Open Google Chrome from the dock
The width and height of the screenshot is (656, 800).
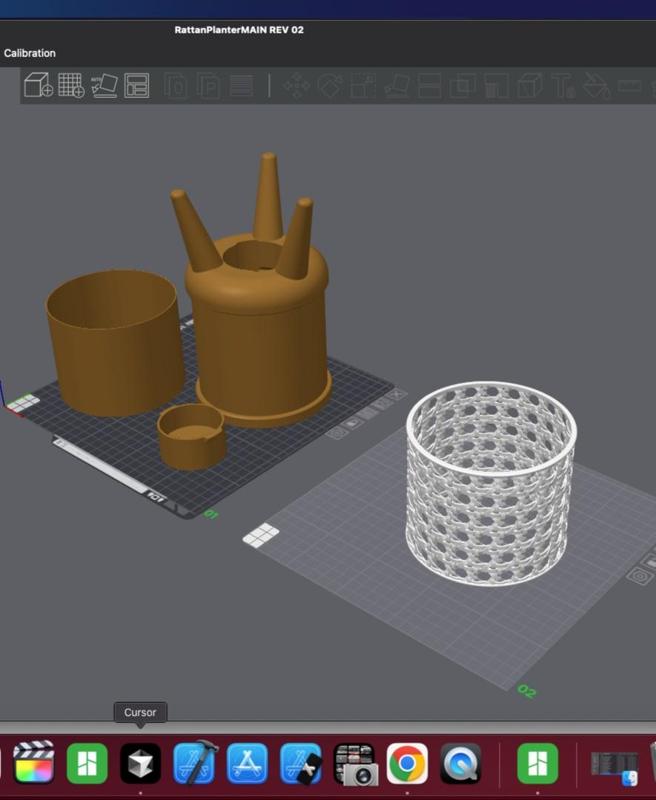pyautogui.click(x=407, y=763)
